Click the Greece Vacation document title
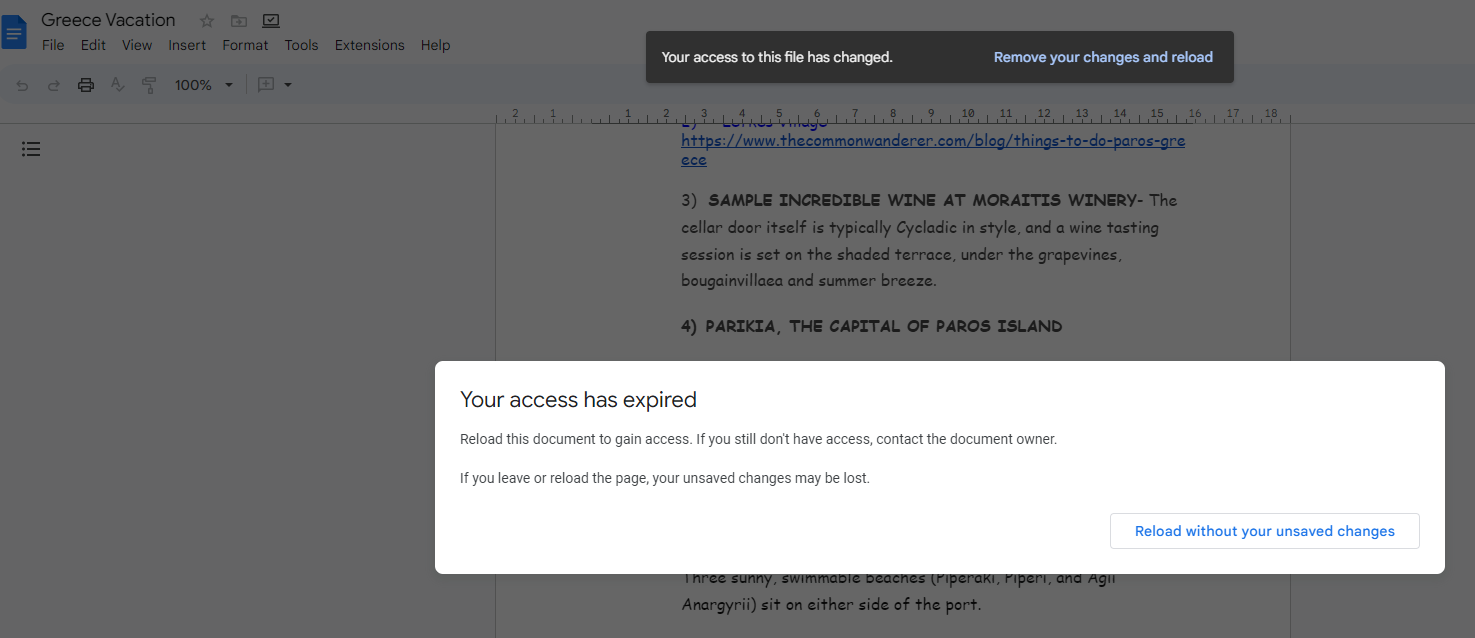The height and width of the screenshot is (638, 1475). tap(108, 20)
